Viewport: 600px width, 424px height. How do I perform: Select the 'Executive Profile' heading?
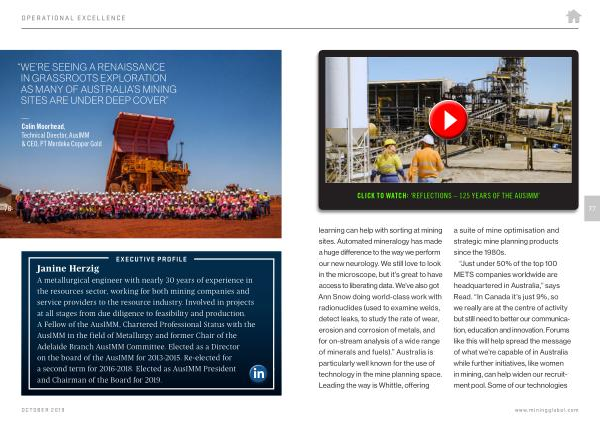tap(151, 259)
